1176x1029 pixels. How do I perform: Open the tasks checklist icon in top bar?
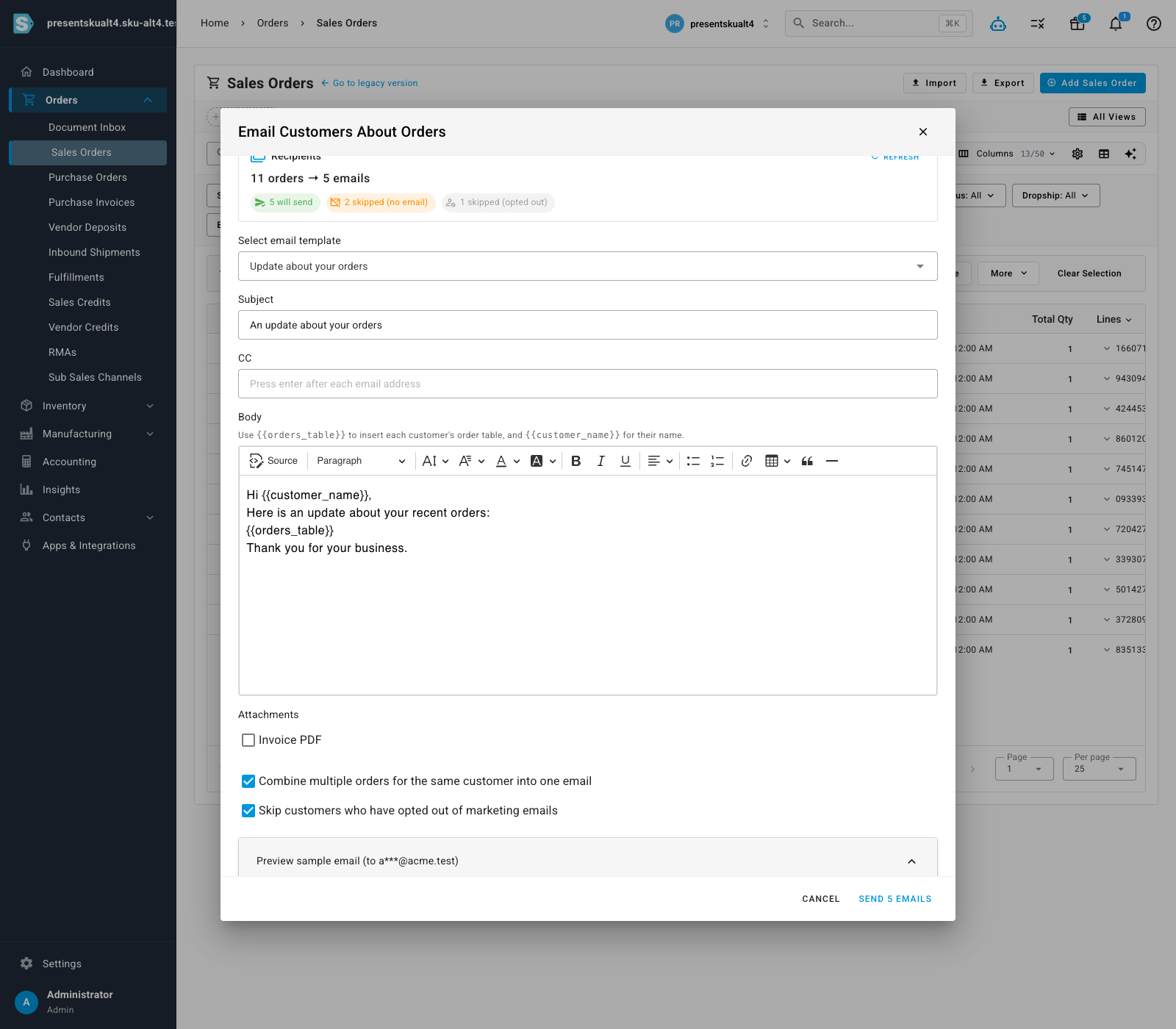click(x=1038, y=24)
